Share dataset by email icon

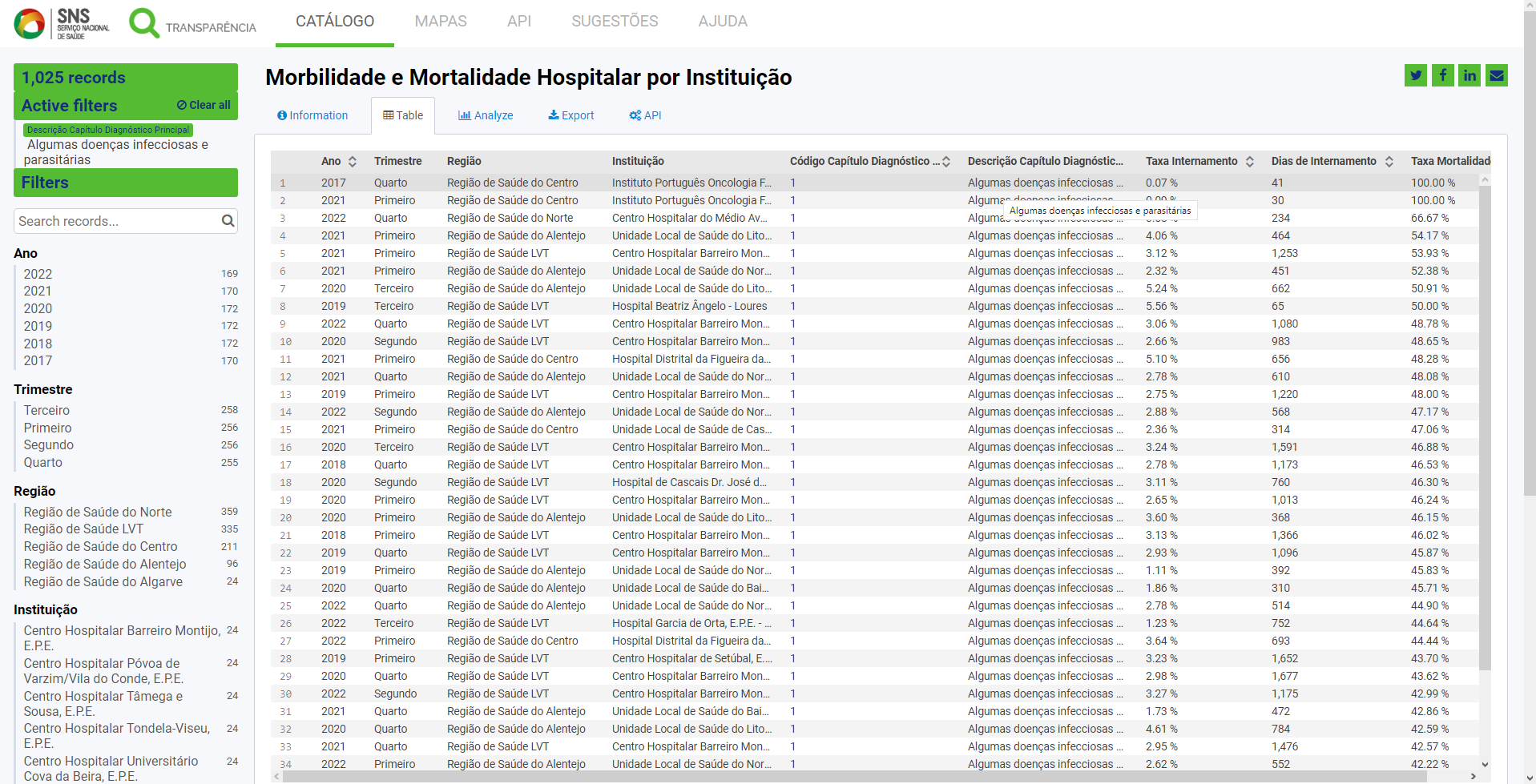click(1497, 75)
